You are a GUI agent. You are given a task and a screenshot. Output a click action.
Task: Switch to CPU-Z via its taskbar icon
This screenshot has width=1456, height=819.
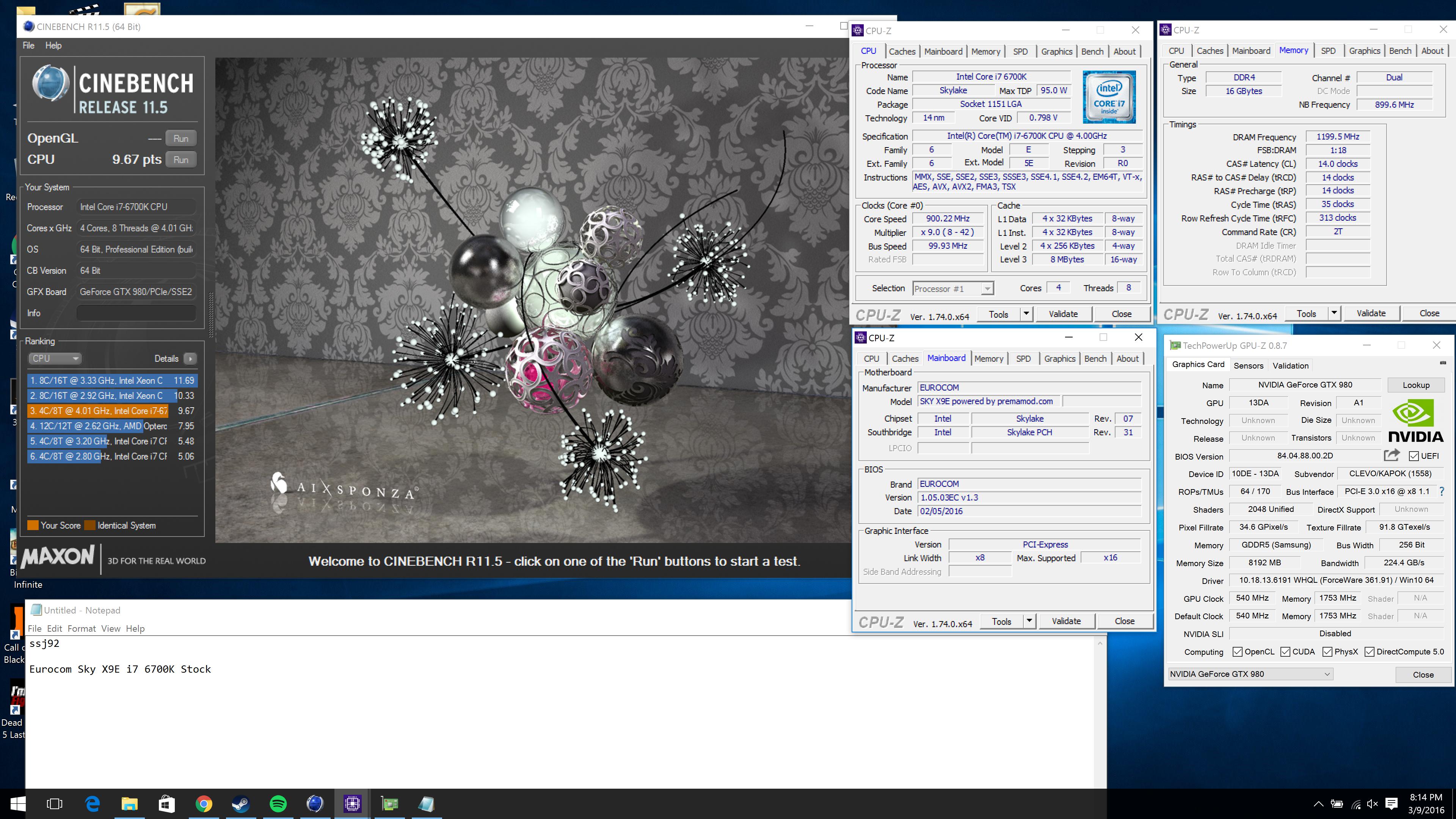(x=352, y=804)
